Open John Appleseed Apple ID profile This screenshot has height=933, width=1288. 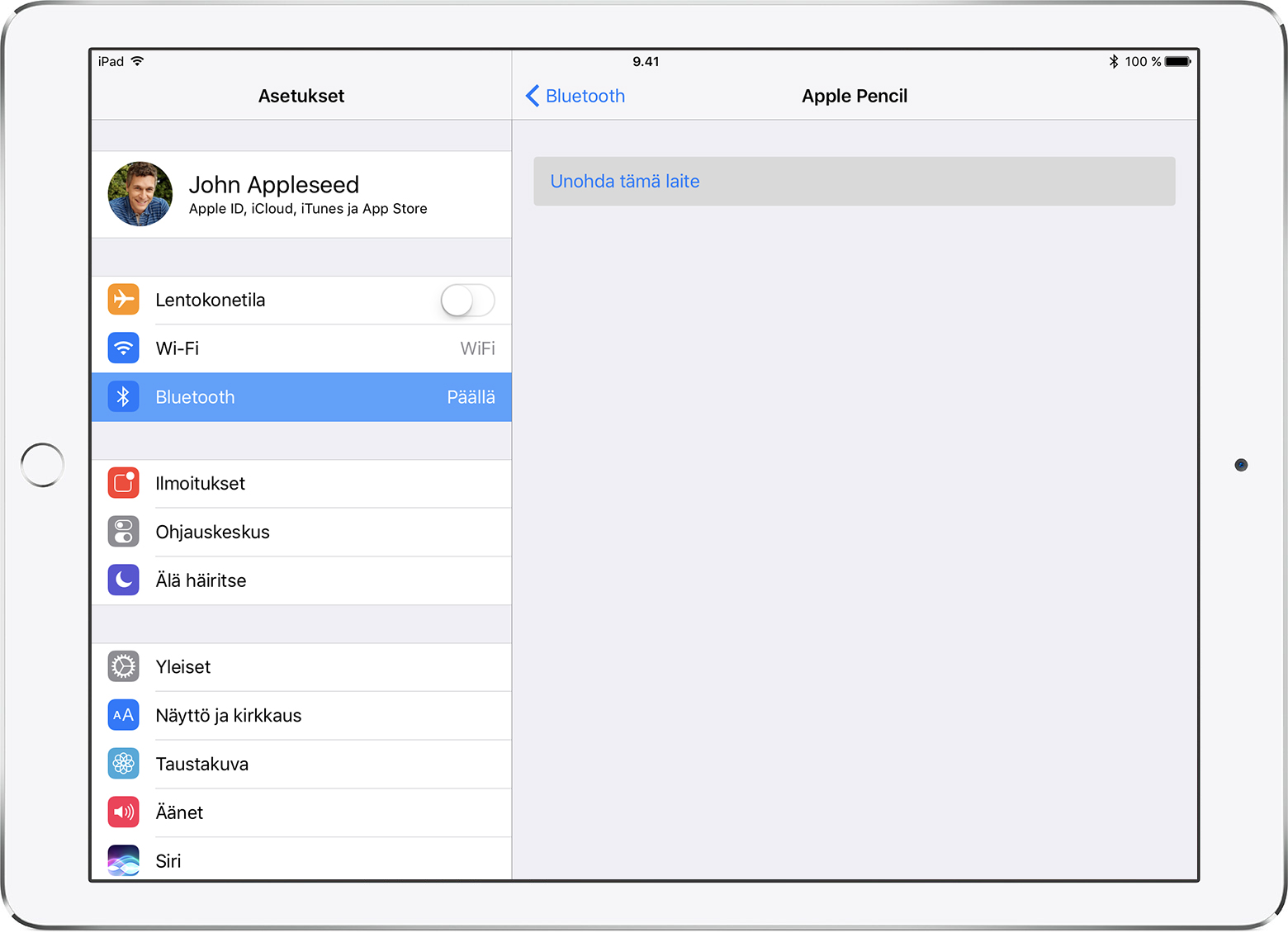[301, 194]
